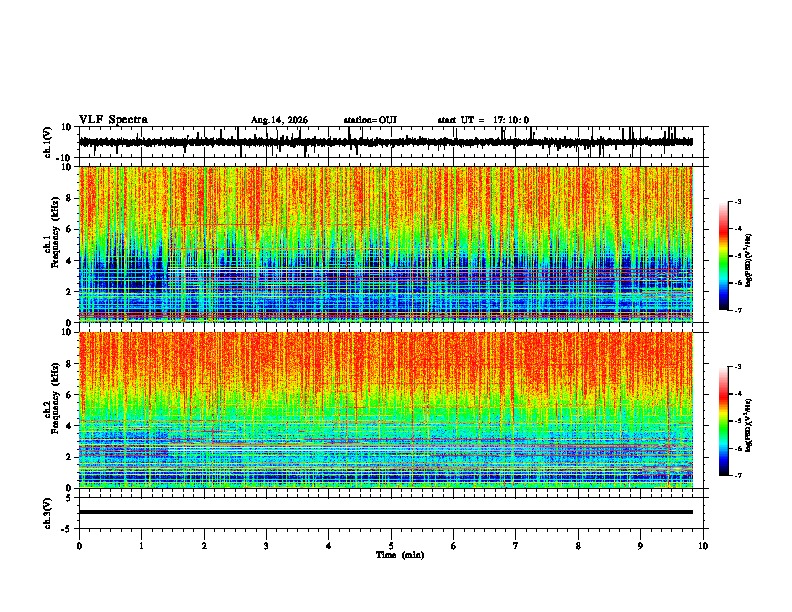Click time axis tick label "1"
This screenshot has height=612, width=792.
coord(141,546)
